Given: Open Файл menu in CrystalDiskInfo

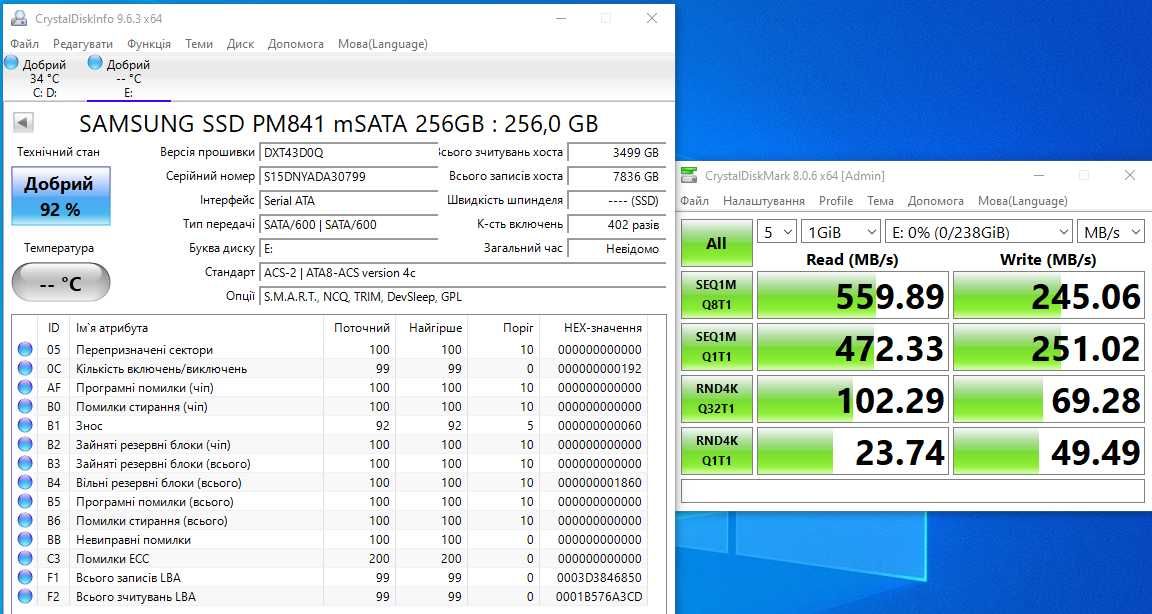Looking at the screenshot, I should [24, 44].
